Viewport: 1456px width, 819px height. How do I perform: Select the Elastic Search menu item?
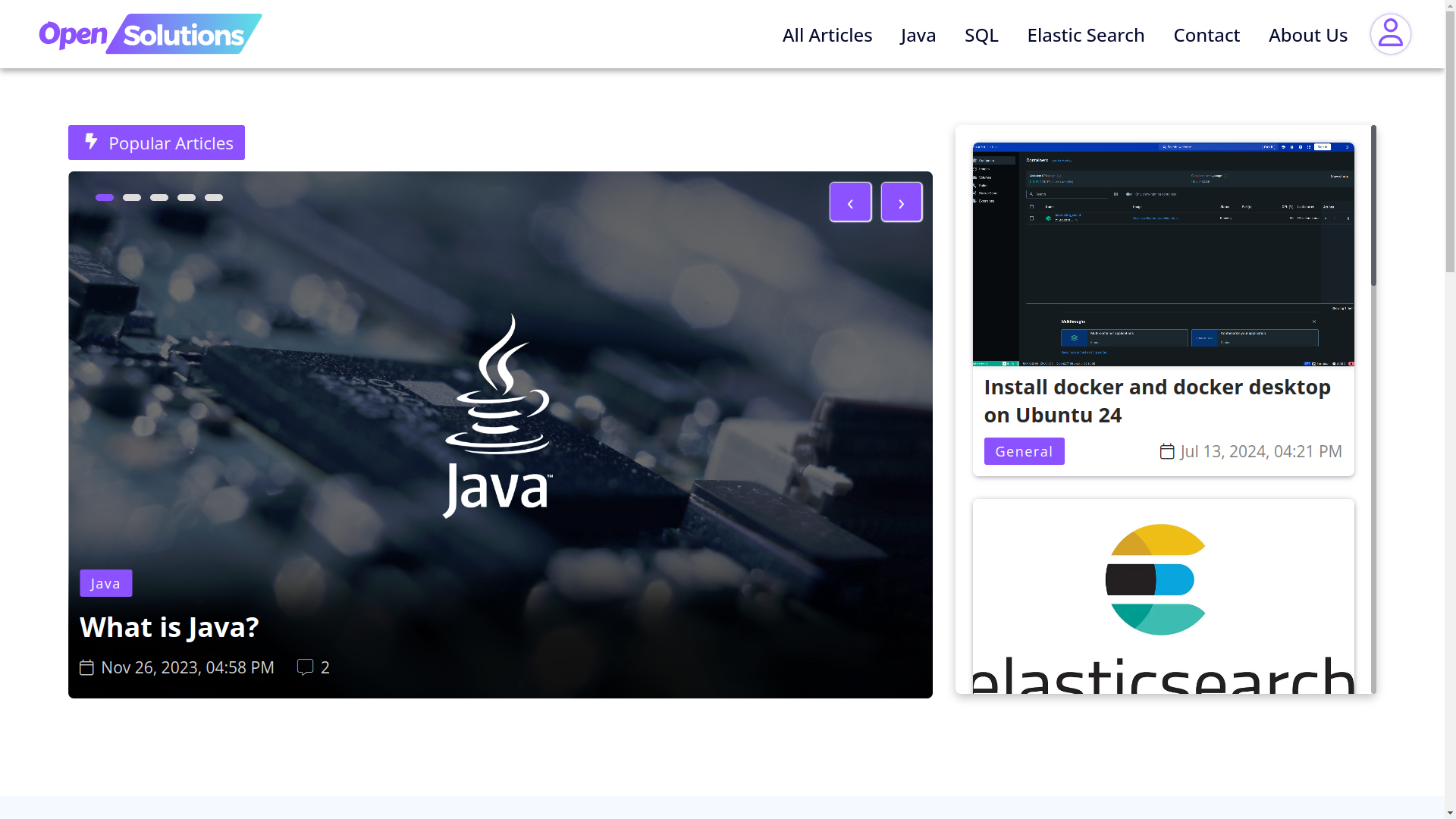pyautogui.click(x=1086, y=35)
